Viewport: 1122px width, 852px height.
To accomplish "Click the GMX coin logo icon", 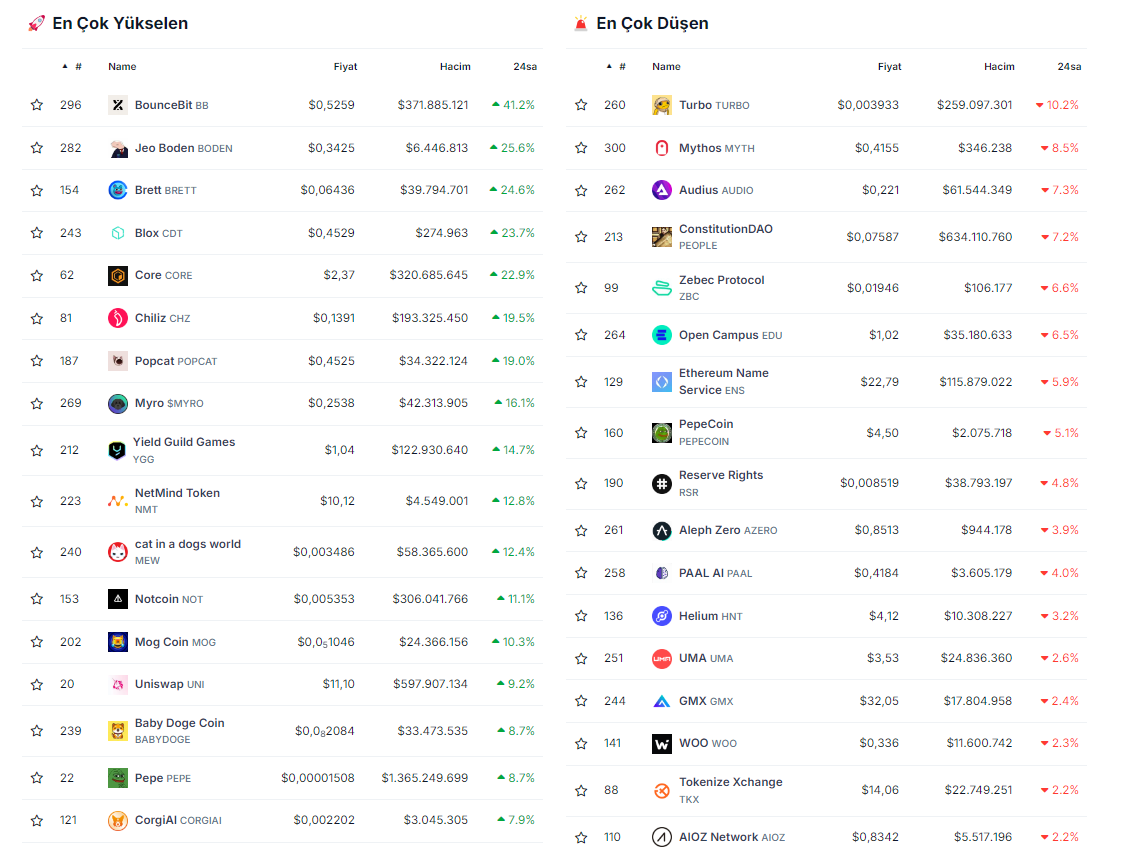I will pyautogui.click(x=662, y=701).
